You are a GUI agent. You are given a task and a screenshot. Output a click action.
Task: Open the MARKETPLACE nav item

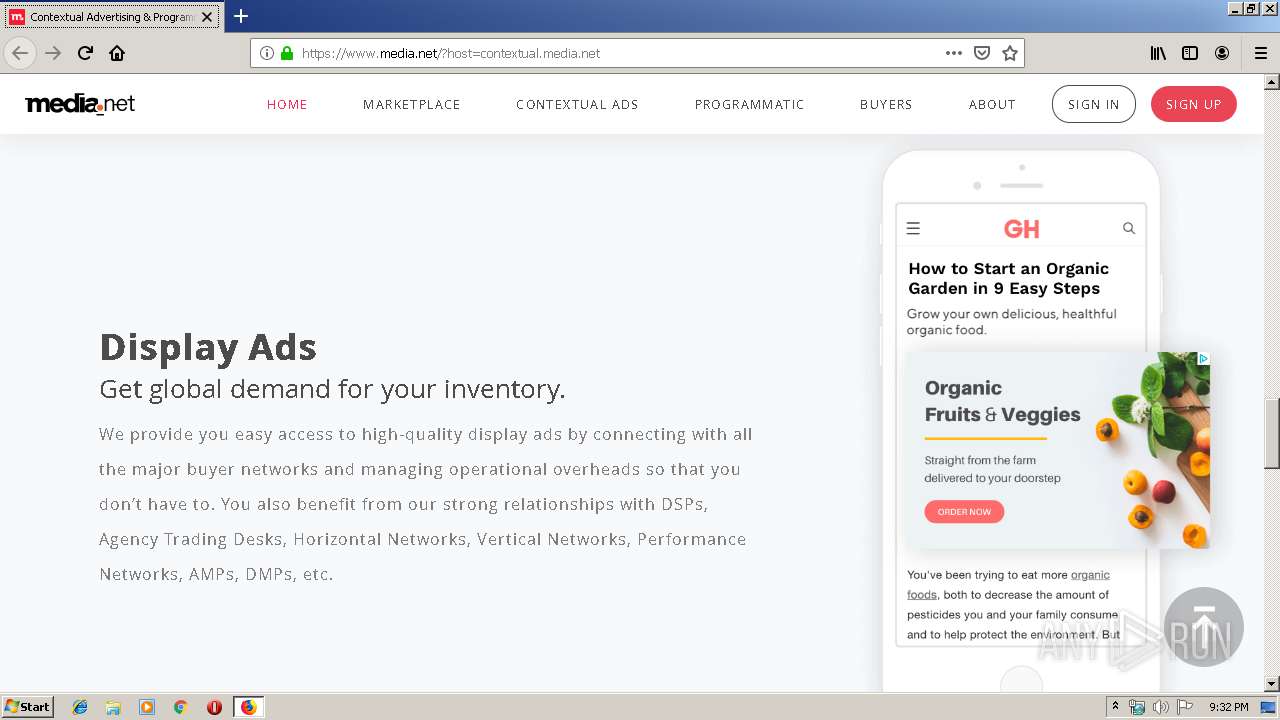point(412,104)
